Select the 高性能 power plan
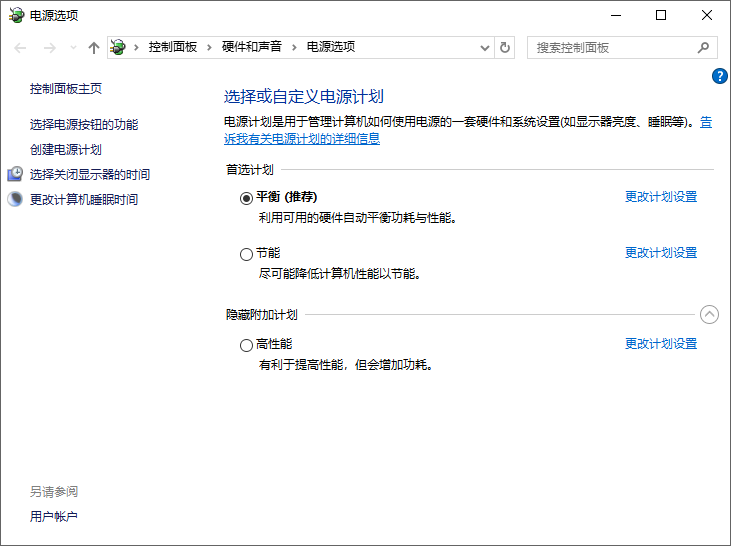The height and width of the screenshot is (546, 731). (x=247, y=345)
